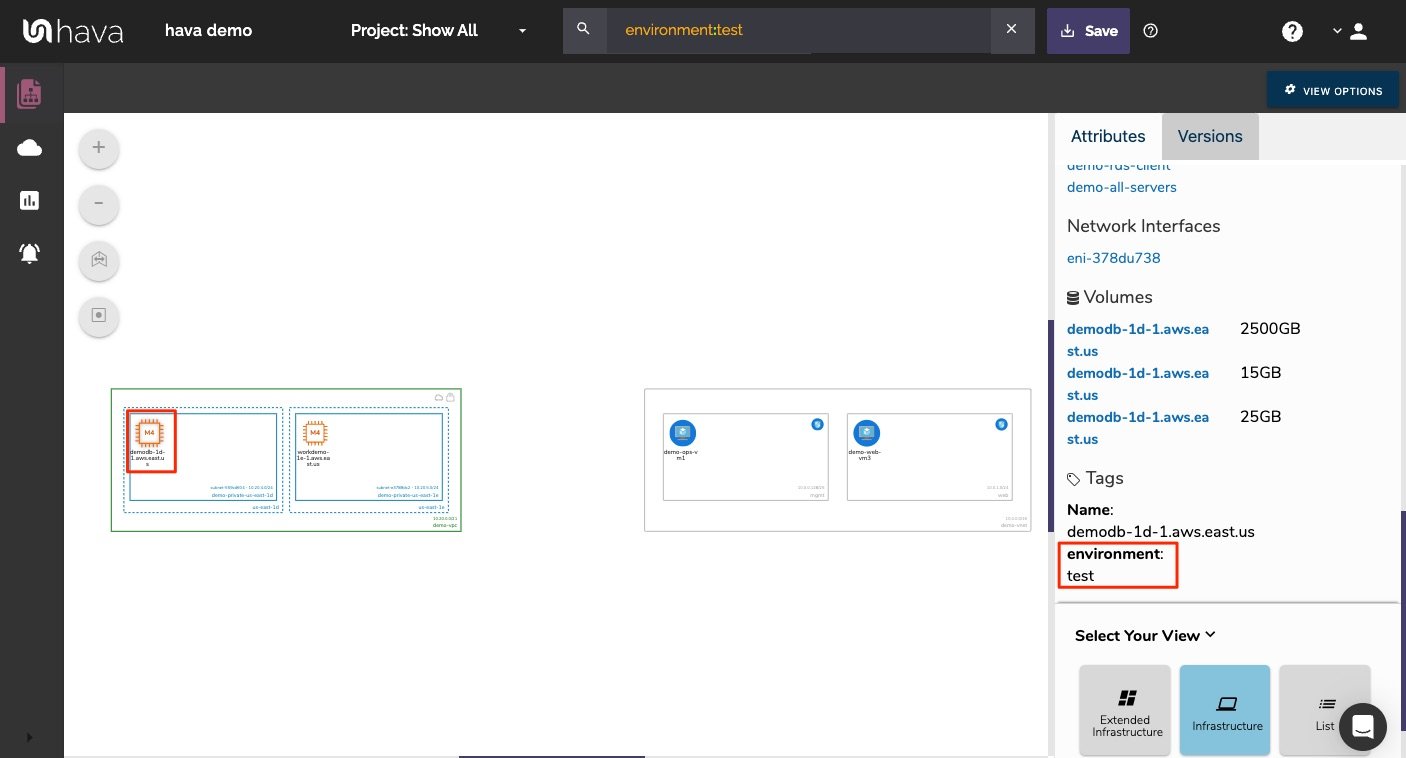Click the search magnifier icon
Image resolution: width=1406 pixels, height=758 pixels.
pos(584,30)
